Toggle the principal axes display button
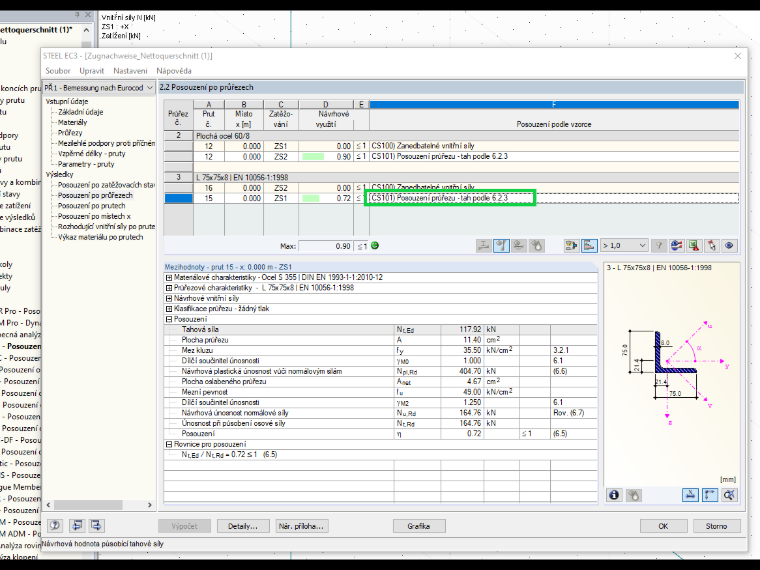This screenshot has width=760, height=570. (x=710, y=495)
